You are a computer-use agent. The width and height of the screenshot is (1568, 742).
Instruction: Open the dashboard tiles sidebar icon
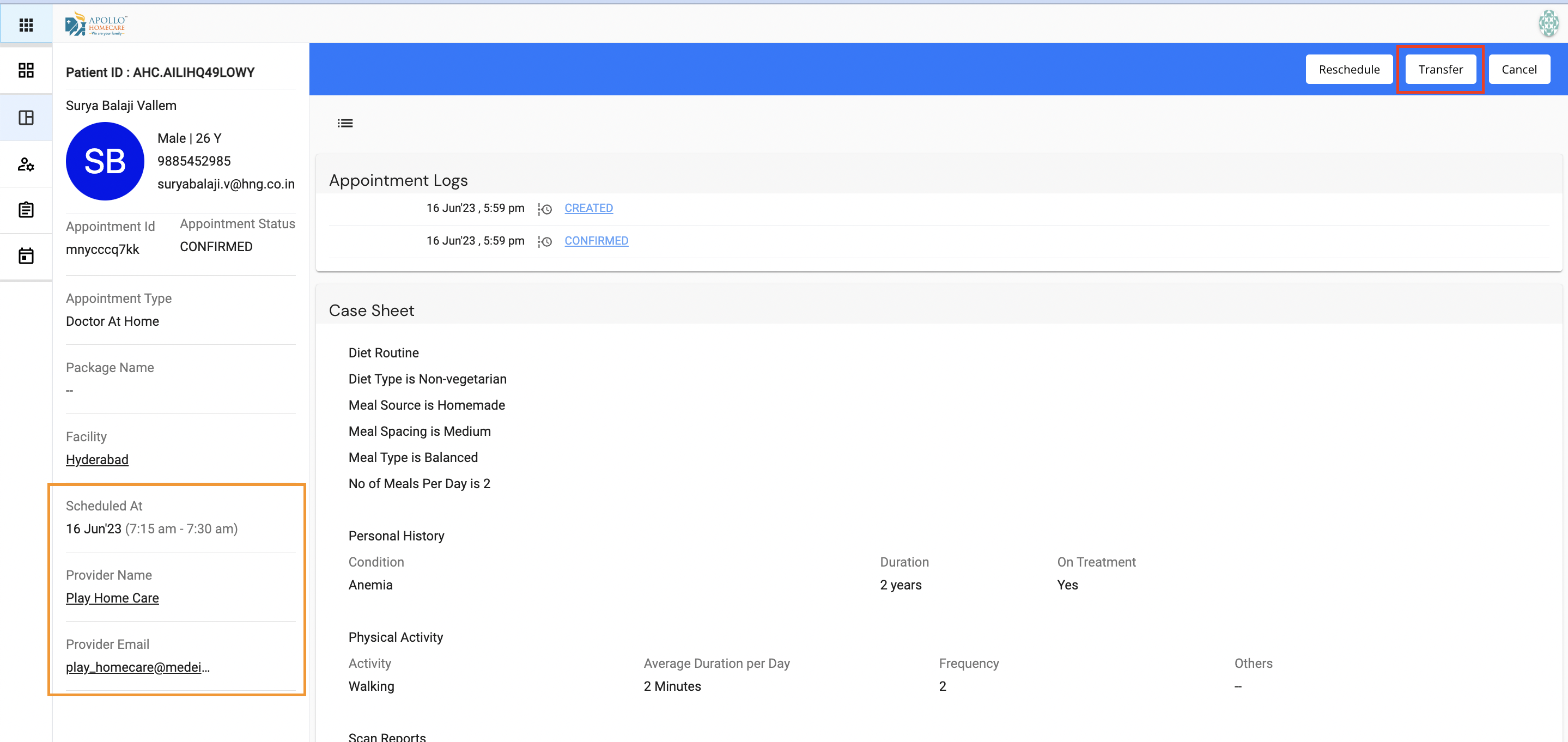26,71
